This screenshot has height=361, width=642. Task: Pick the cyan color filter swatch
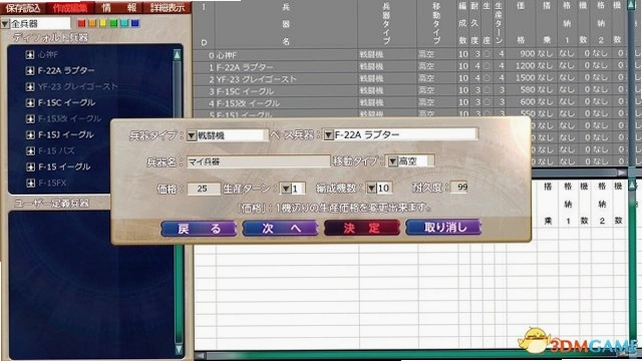[124, 23]
